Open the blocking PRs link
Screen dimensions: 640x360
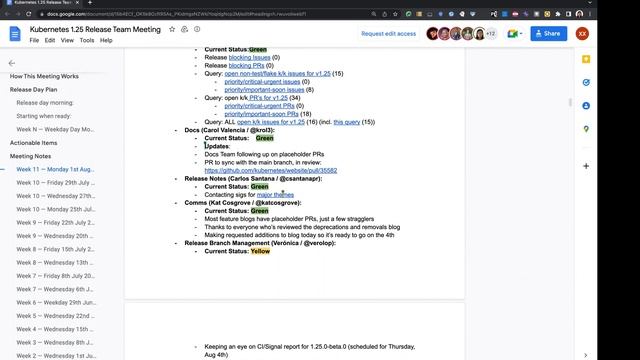pos(247,65)
